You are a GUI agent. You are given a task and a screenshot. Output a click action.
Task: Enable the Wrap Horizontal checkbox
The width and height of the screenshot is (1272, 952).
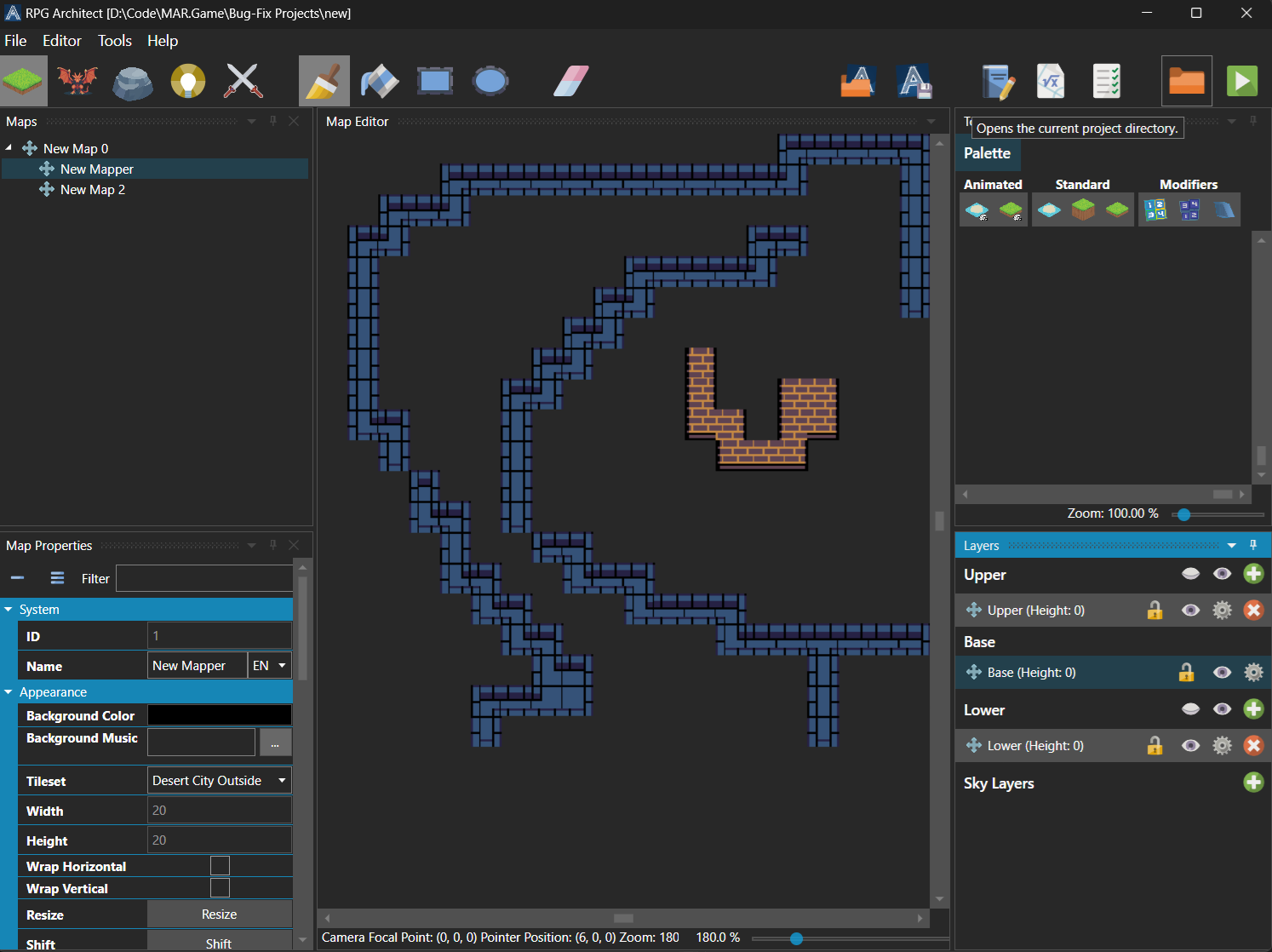point(220,866)
